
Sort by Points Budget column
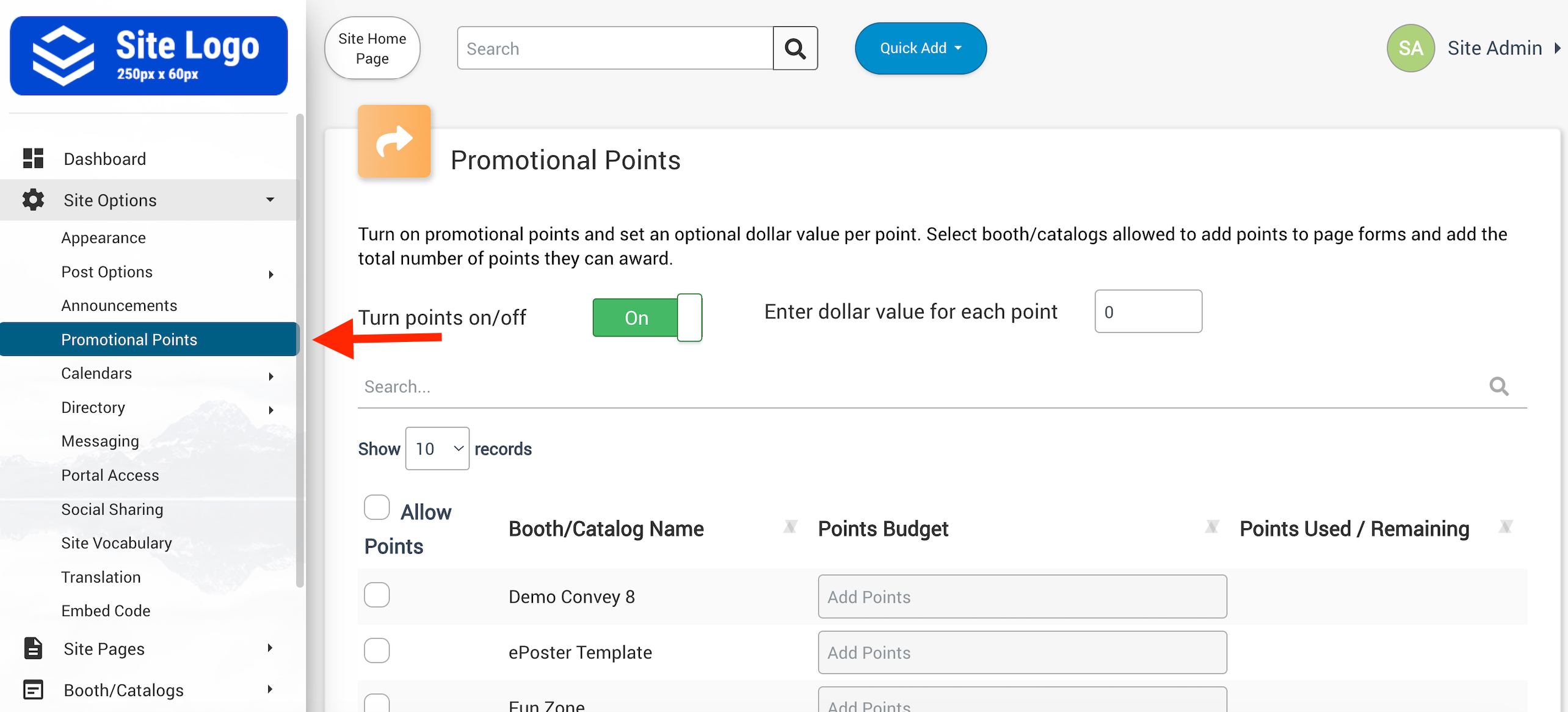click(1212, 527)
